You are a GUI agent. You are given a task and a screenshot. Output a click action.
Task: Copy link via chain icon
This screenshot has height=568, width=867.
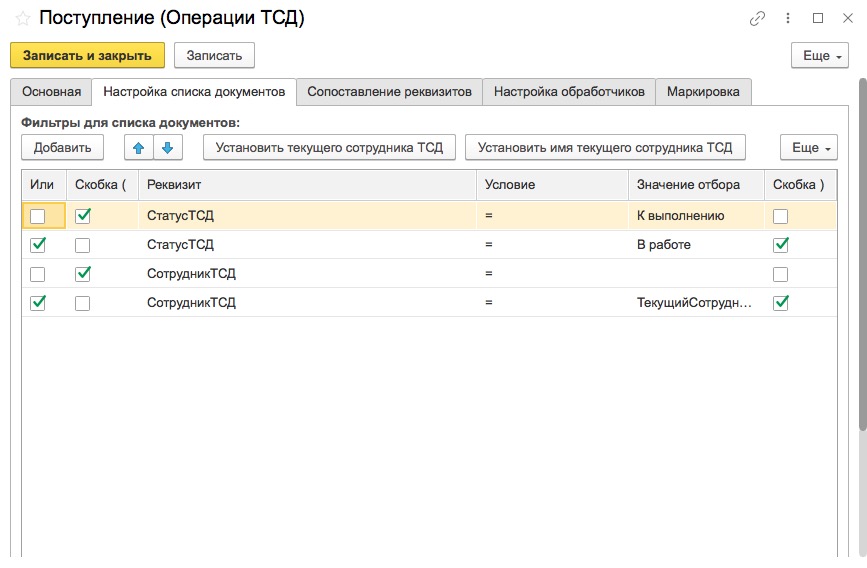[757, 19]
